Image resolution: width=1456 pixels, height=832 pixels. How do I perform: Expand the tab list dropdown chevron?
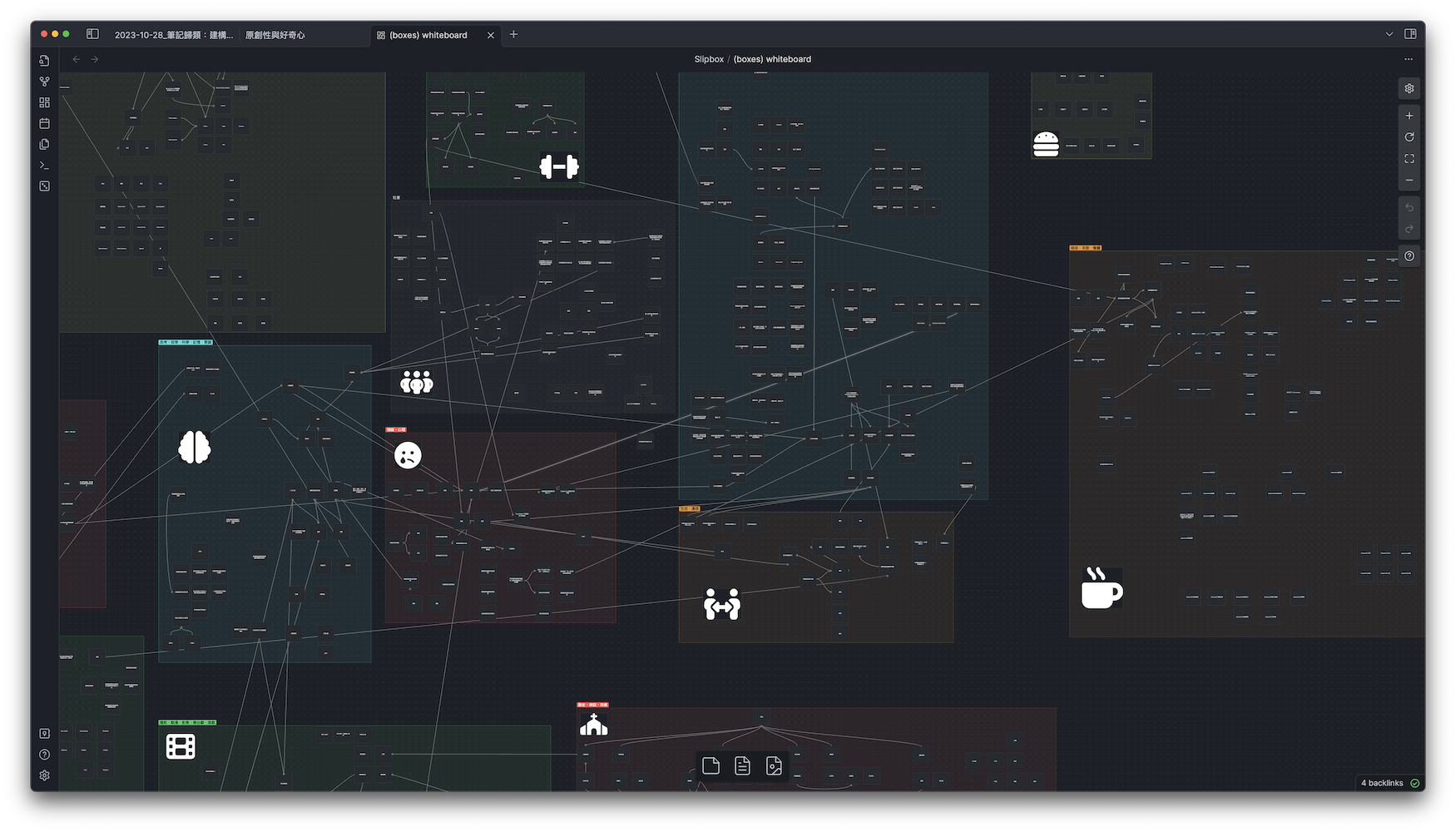(1389, 34)
